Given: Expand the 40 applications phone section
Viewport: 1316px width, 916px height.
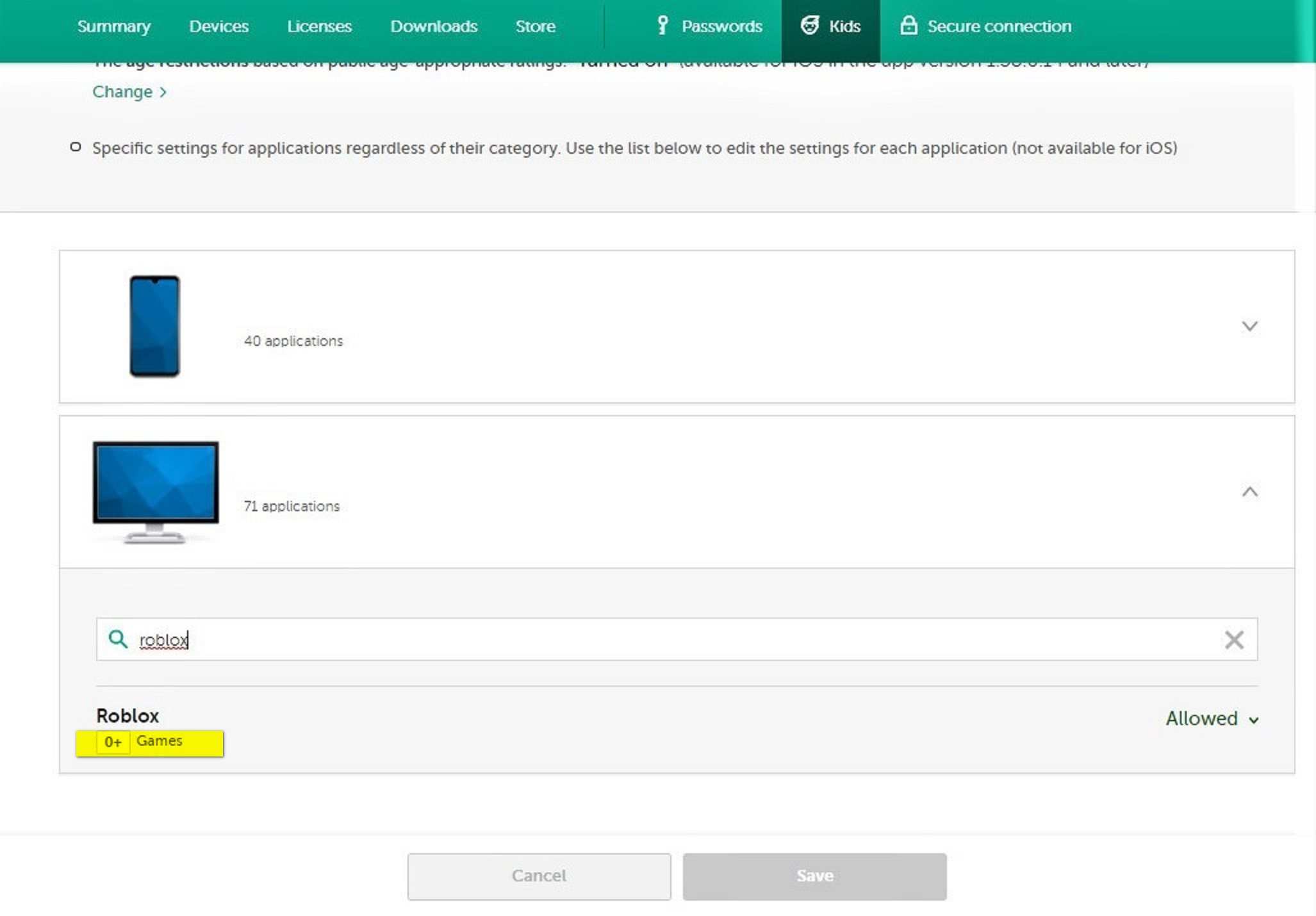Looking at the screenshot, I should click(x=1249, y=326).
